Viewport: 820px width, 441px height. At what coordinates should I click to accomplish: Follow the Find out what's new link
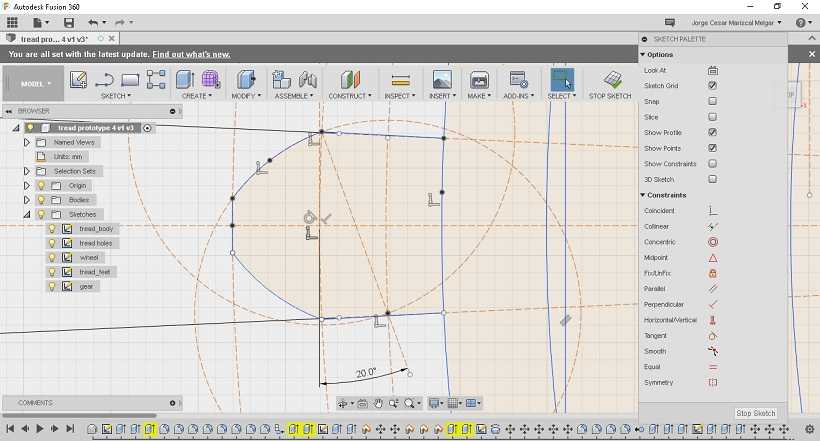pyautogui.click(x=191, y=54)
